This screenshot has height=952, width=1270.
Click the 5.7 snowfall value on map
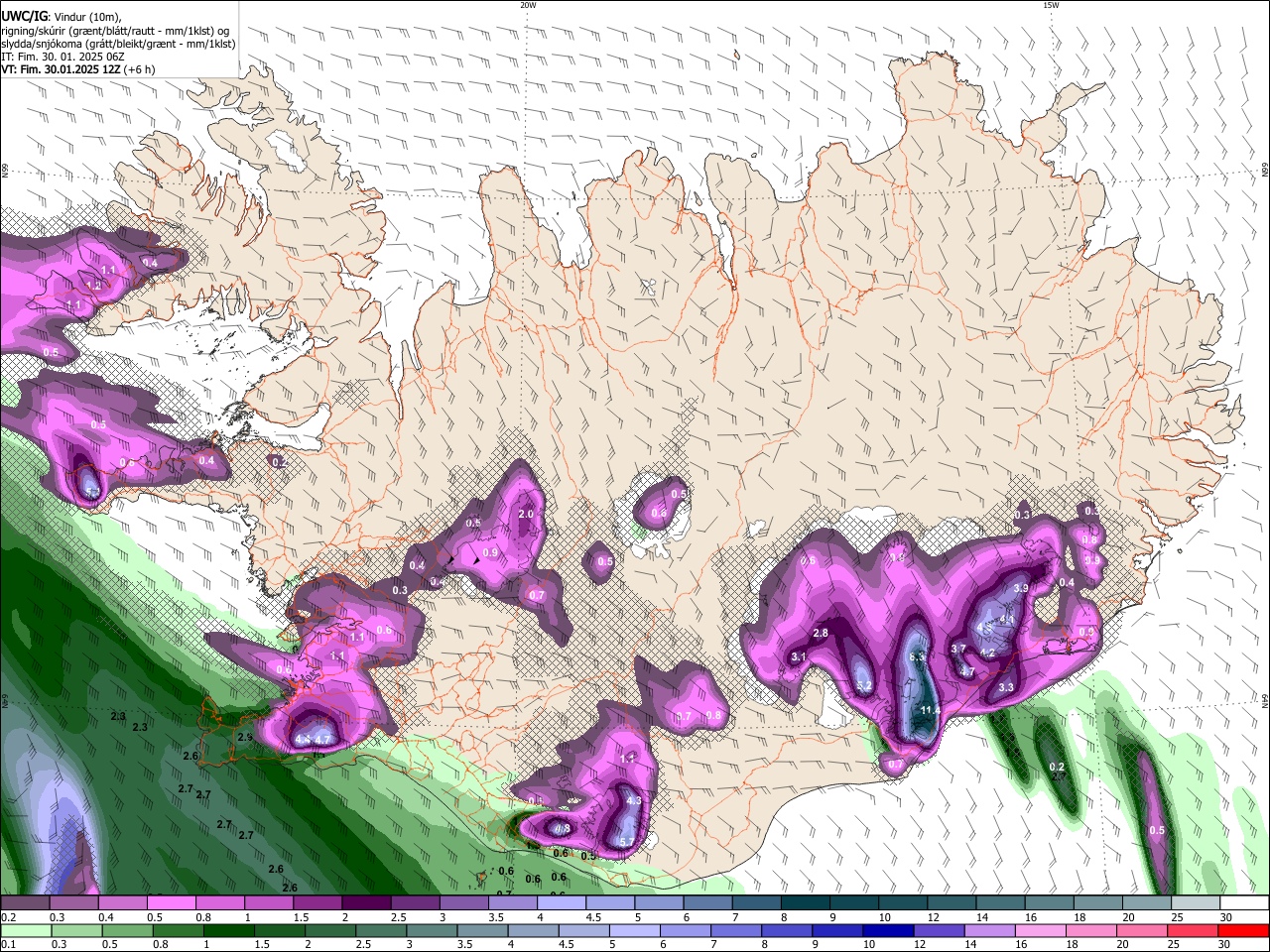(x=626, y=841)
